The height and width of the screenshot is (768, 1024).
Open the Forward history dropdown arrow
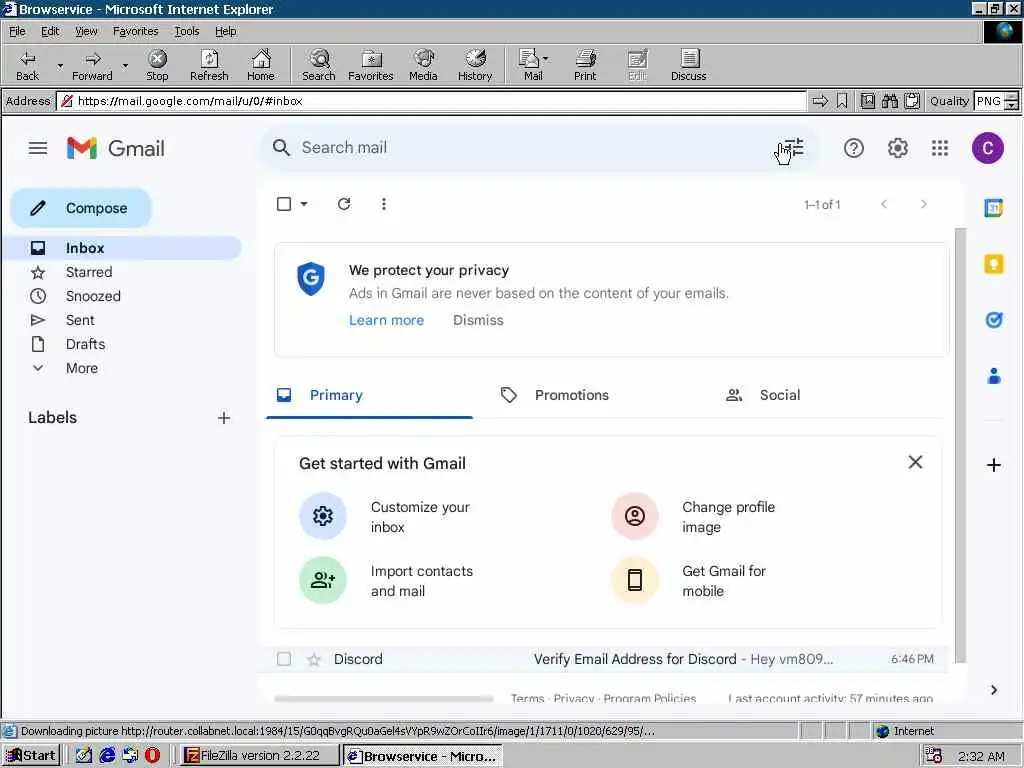pos(125,66)
